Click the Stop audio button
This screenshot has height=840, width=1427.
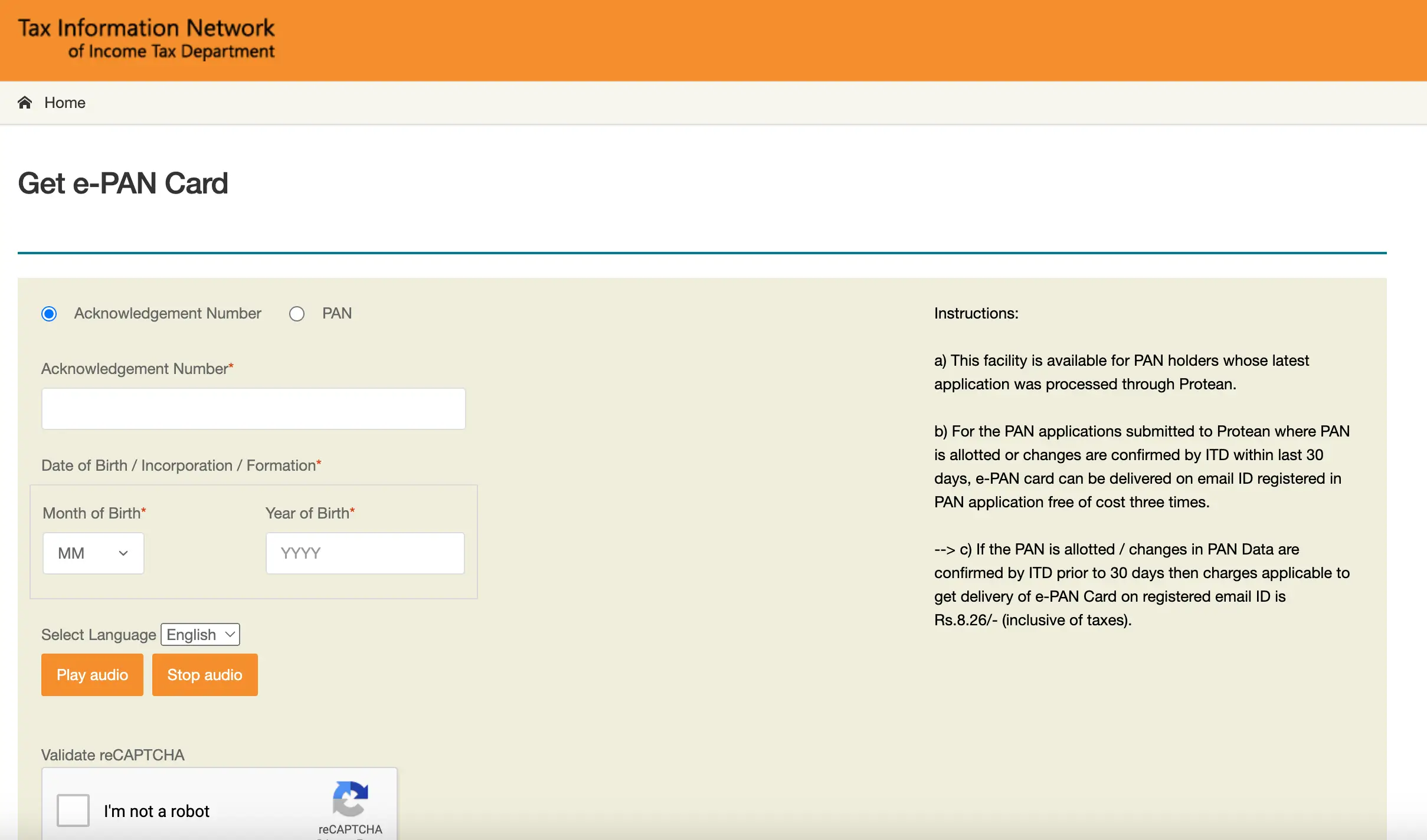[x=205, y=675]
